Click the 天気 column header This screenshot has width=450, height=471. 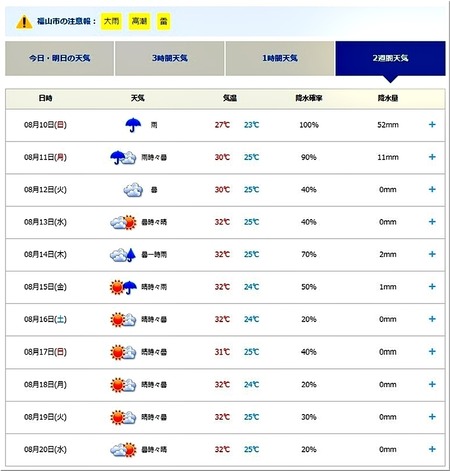coord(137,98)
